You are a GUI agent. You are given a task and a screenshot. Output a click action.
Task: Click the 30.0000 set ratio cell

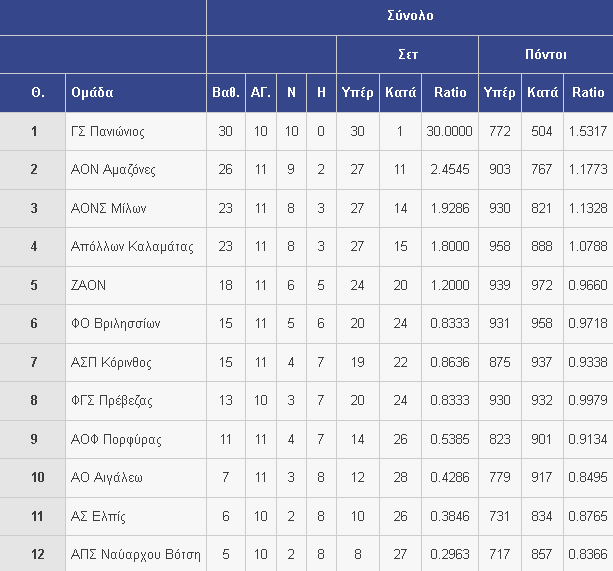pos(449,131)
